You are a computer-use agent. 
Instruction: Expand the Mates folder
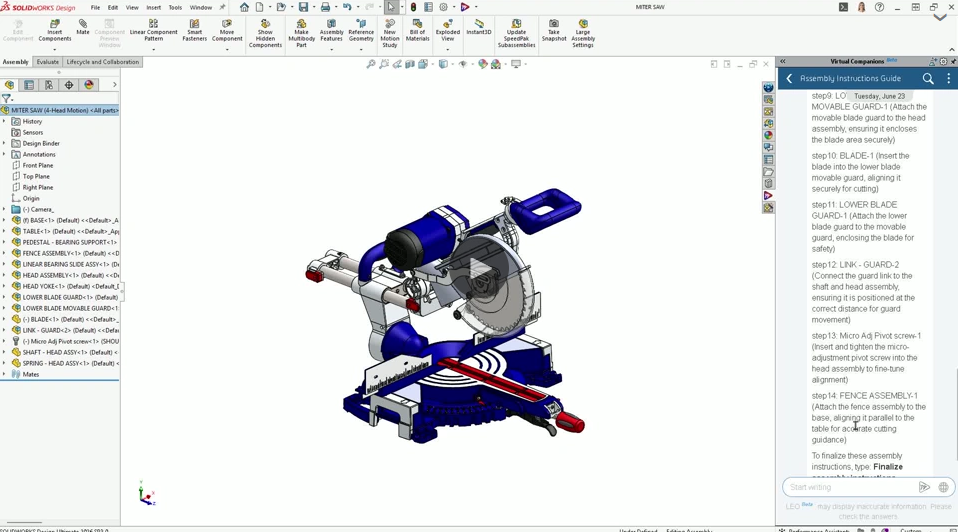click(4, 374)
